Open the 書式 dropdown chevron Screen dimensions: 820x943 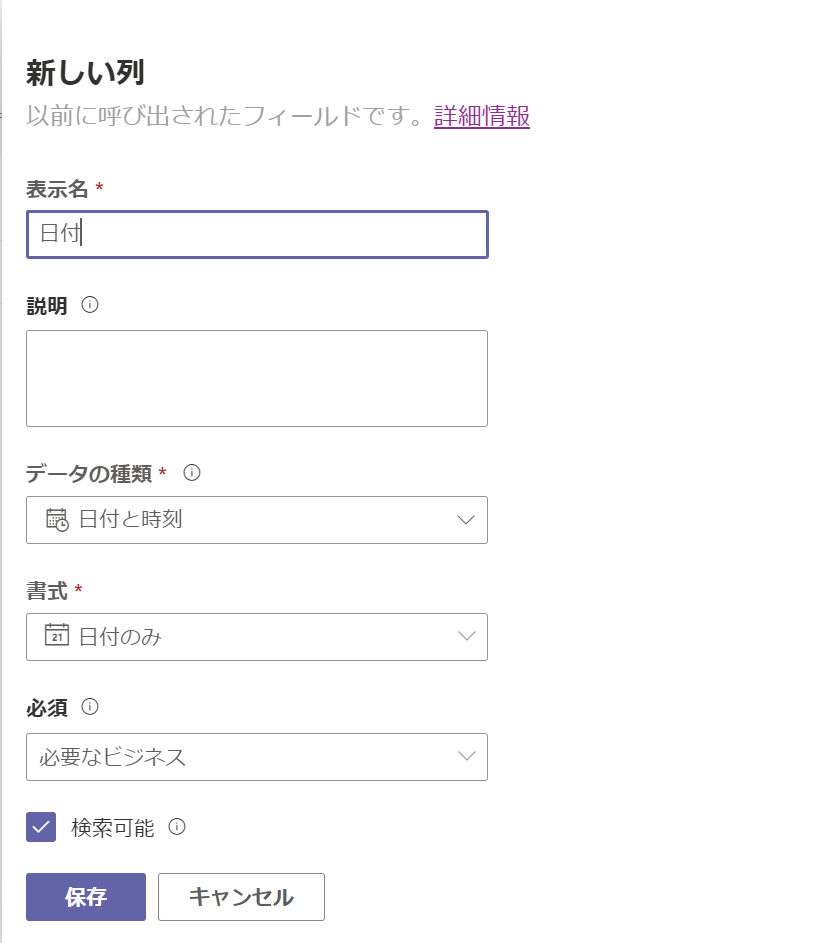pos(466,636)
